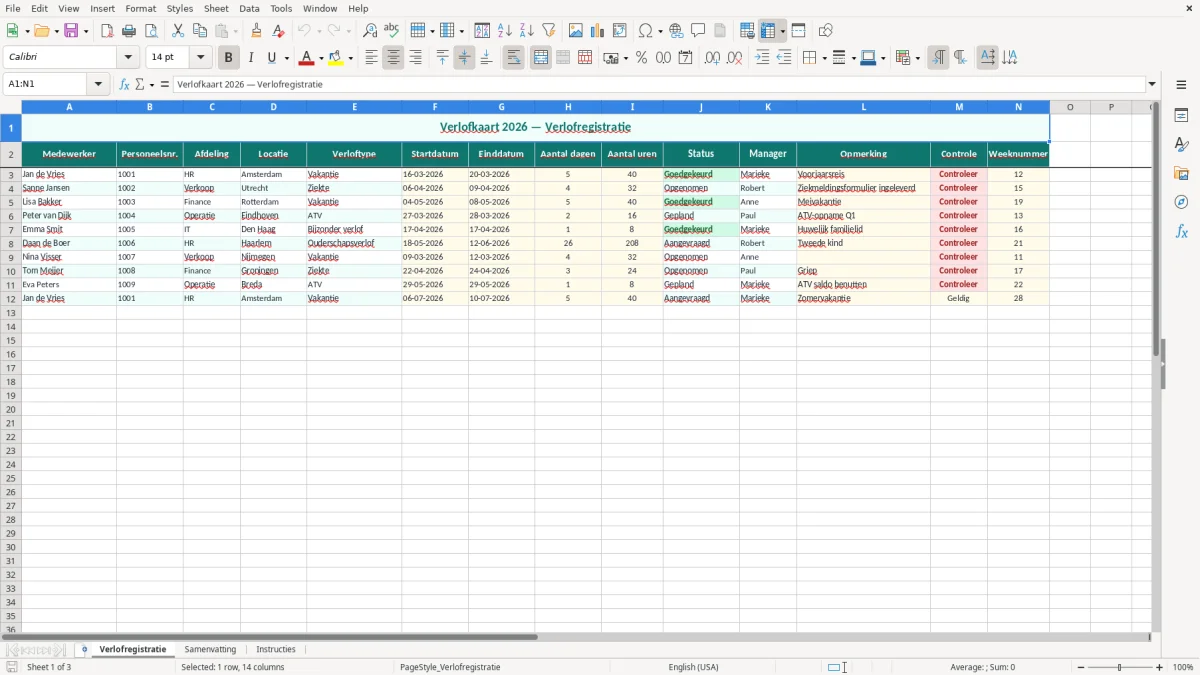1200x675 pixels.
Task: Open Borders dropdown arrow
Action: [823, 58]
